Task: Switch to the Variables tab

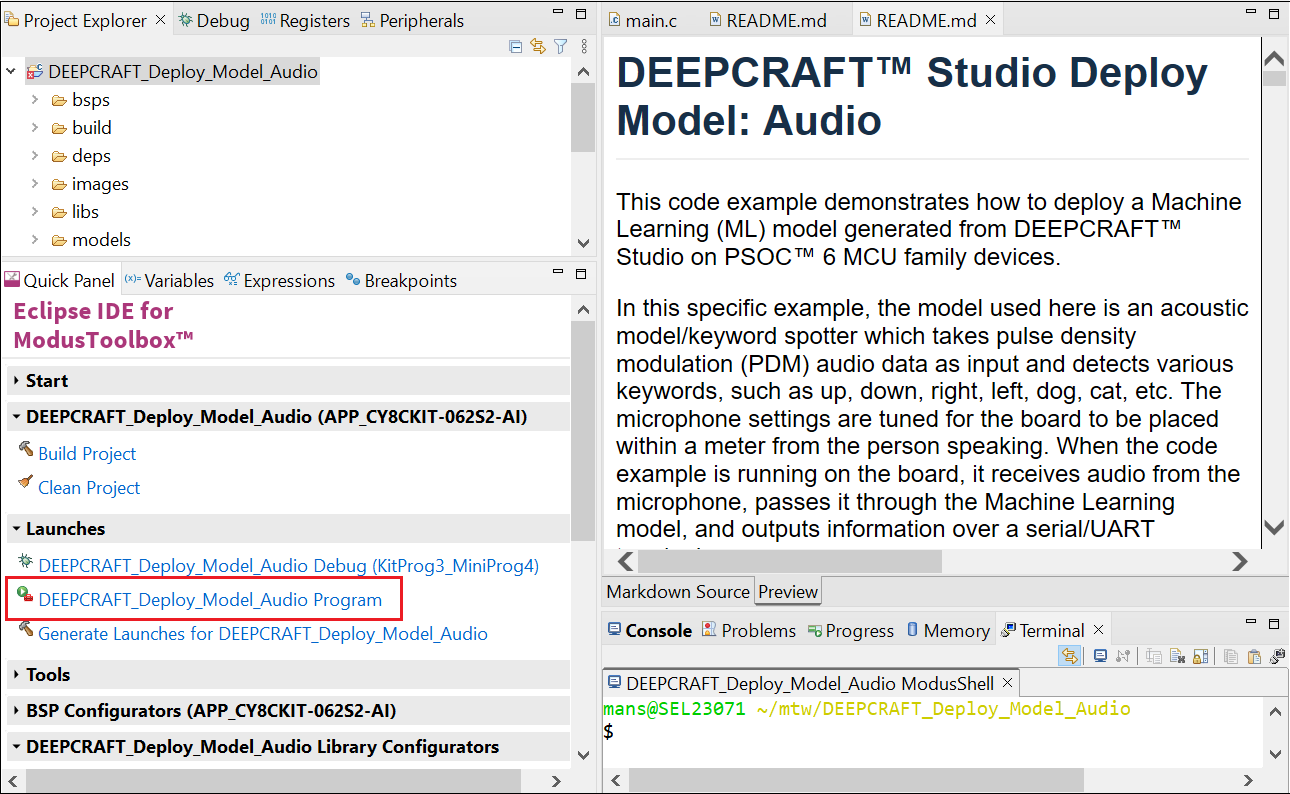Action: pyautogui.click(x=169, y=281)
